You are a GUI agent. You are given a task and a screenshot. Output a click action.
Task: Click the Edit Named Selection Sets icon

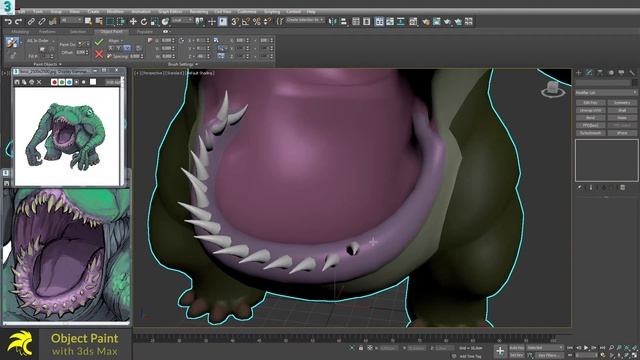pos(280,21)
